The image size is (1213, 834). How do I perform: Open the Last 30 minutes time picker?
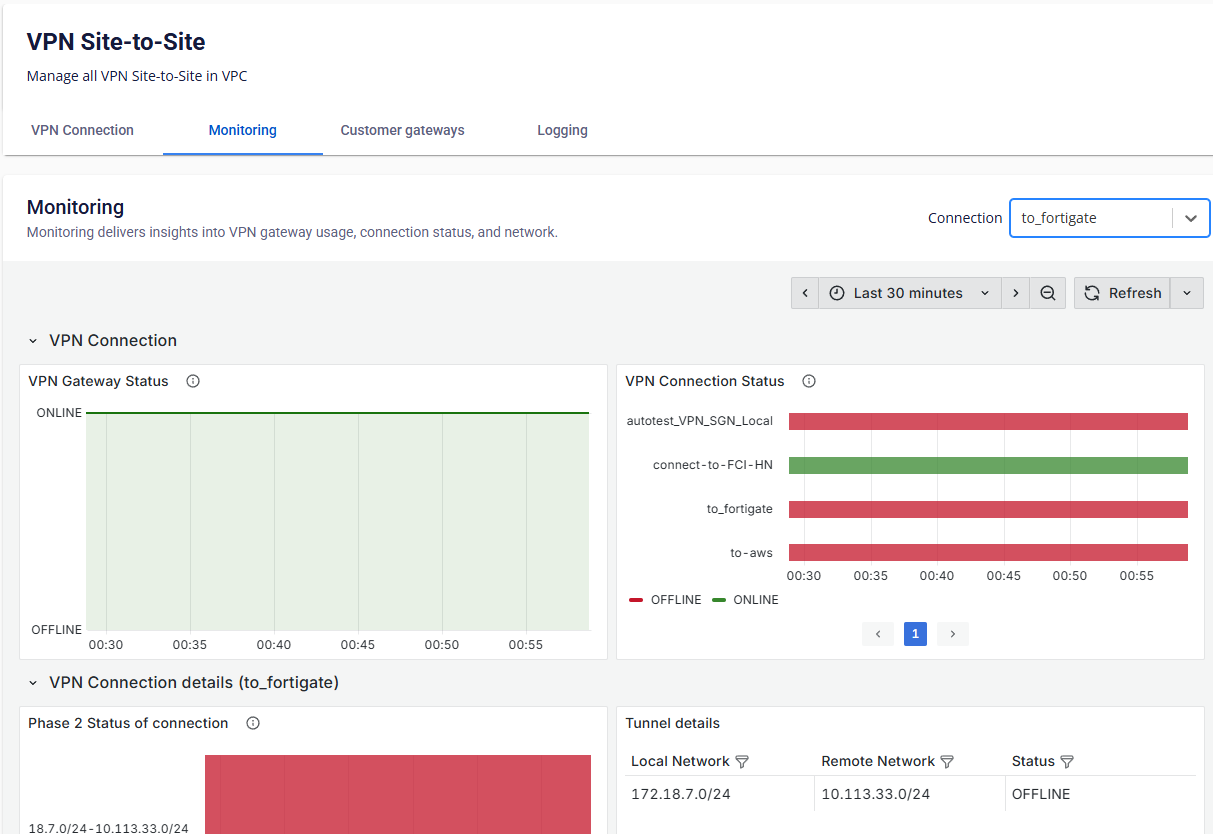pyautogui.click(x=909, y=293)
